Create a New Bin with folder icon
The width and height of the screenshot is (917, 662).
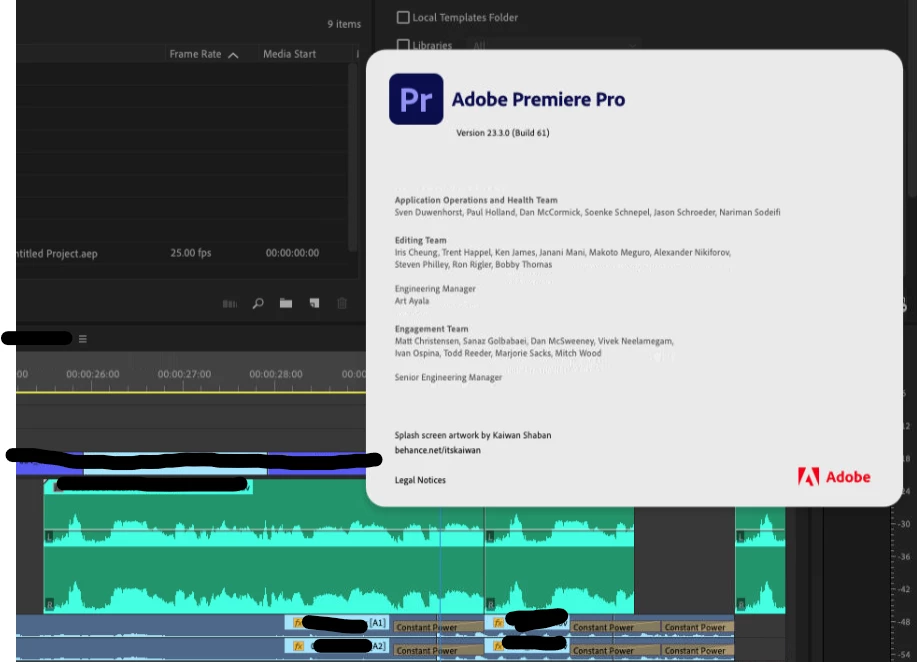pyautogui.click(x=286, y=303)
